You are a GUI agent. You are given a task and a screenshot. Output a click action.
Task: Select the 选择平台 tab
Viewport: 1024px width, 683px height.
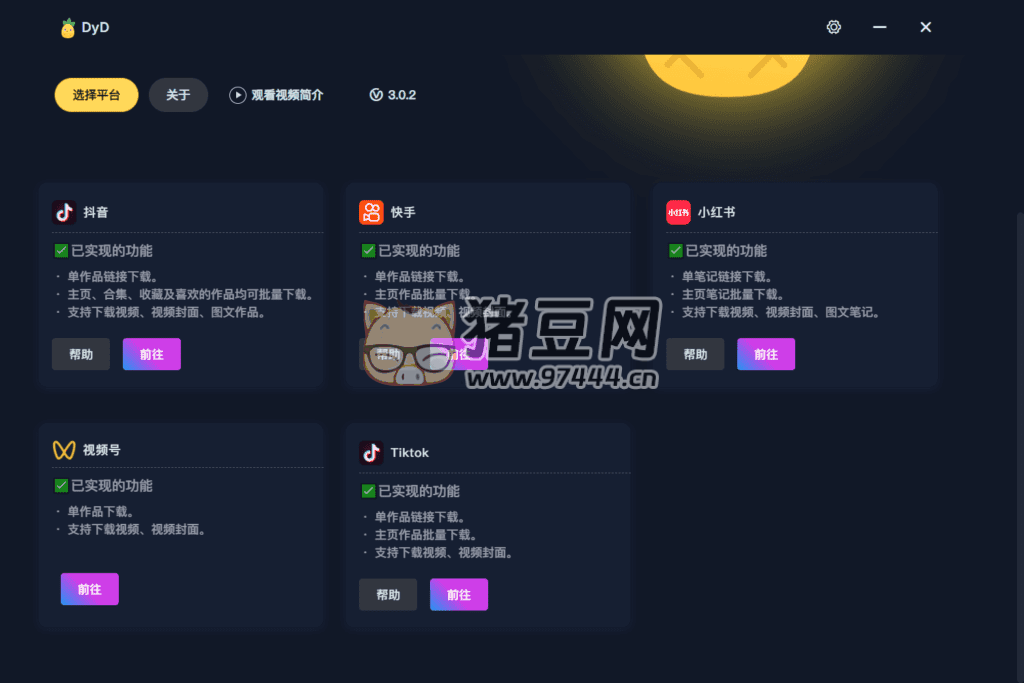(x=96, y=95)
